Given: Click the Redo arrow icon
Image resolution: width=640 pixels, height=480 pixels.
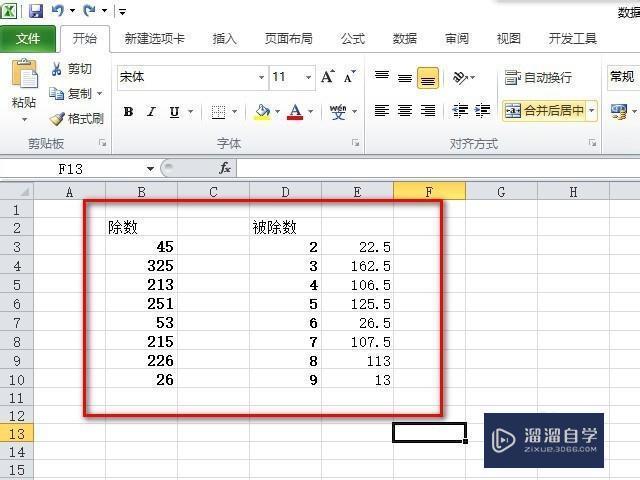Looking at the screenshot, I should point(89,11).
